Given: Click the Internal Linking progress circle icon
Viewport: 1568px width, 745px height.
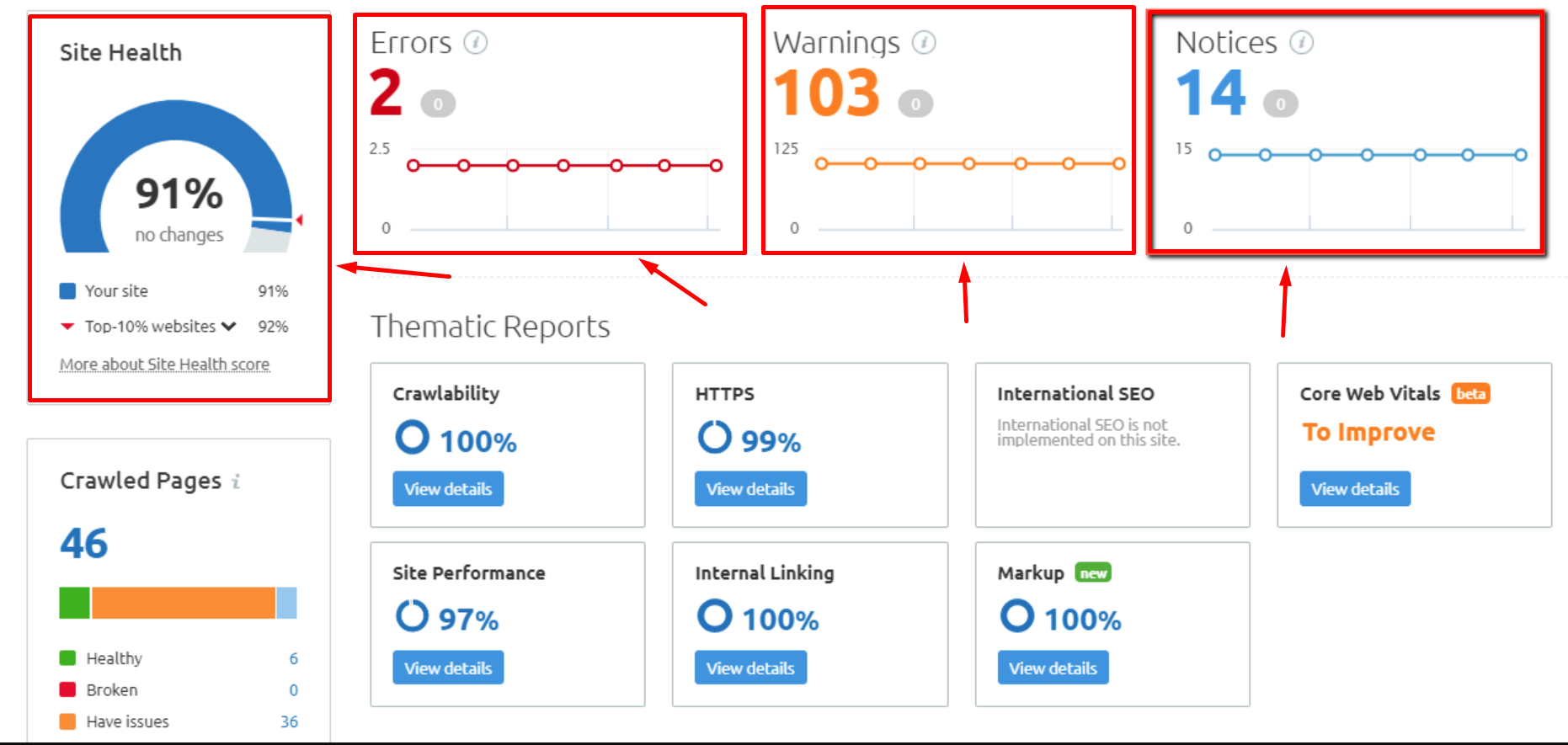Looking at the screenshot, I should 714,615.
